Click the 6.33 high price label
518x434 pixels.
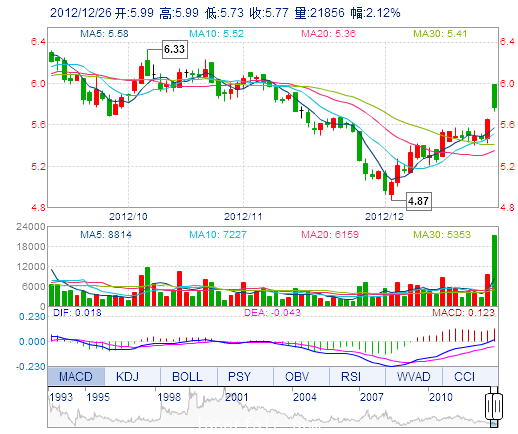(x=175, y=49)
